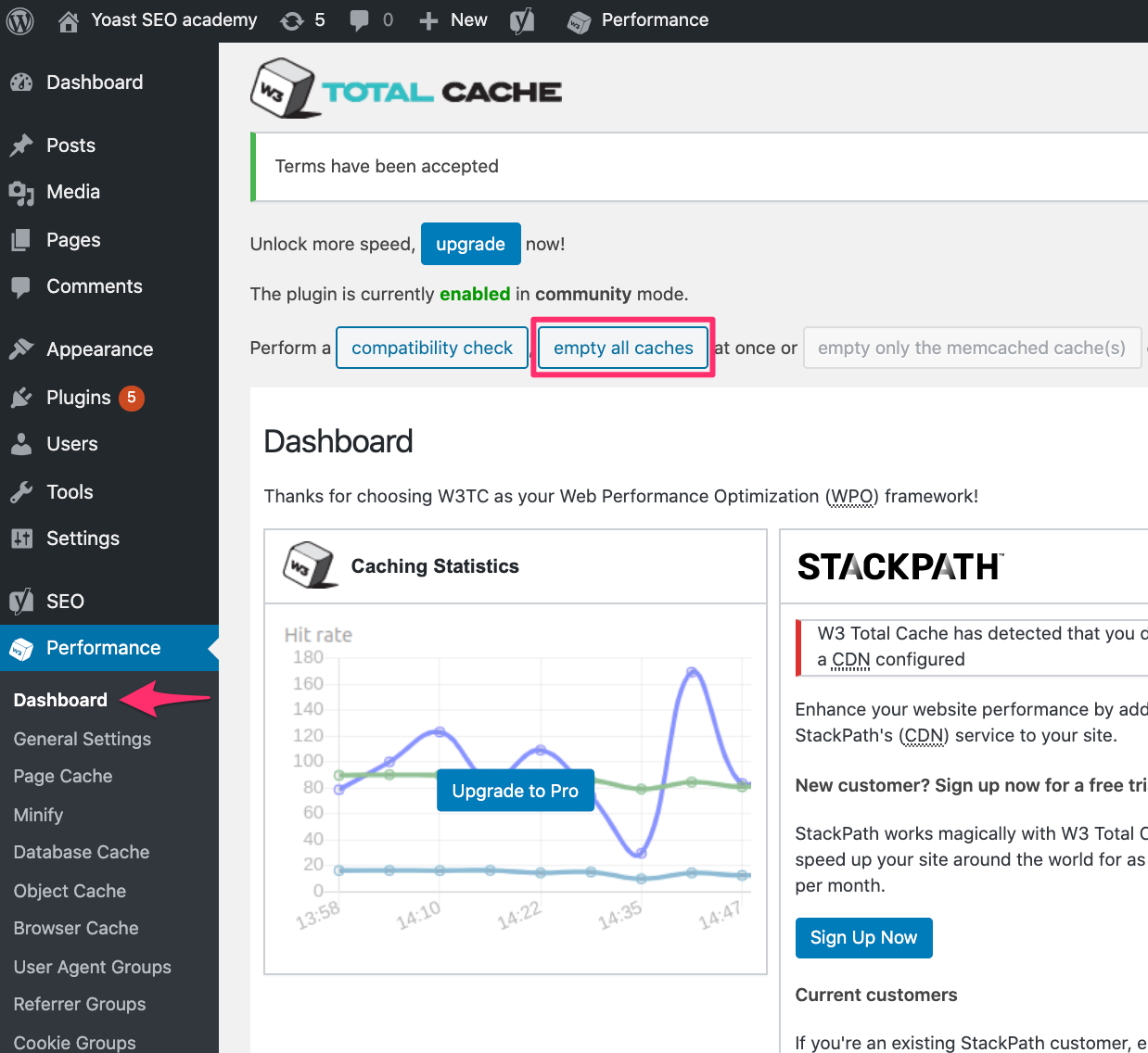The height and width of the screenshot is (1053, 1148).
Task: Open the WPO link in the welcome text
Action: coord(849,496)
